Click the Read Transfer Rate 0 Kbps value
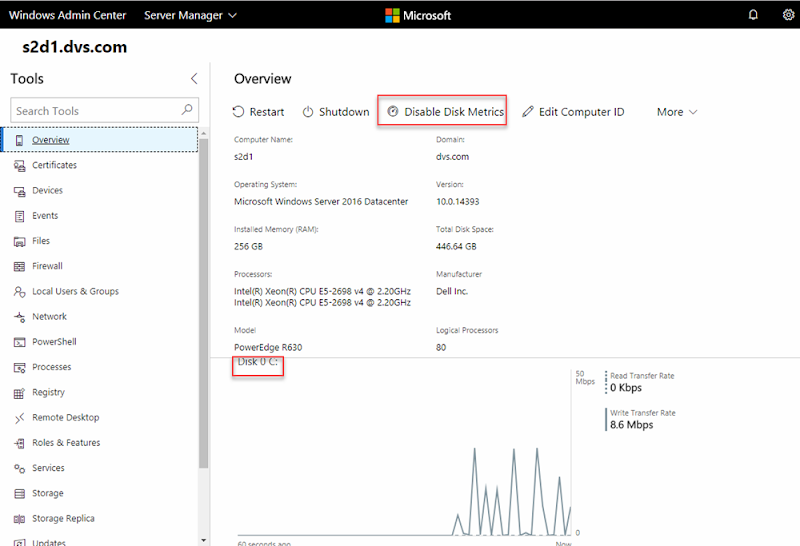The height and width of the screenshot is (546, 800). pyautogui.click(x=626, y=387)
